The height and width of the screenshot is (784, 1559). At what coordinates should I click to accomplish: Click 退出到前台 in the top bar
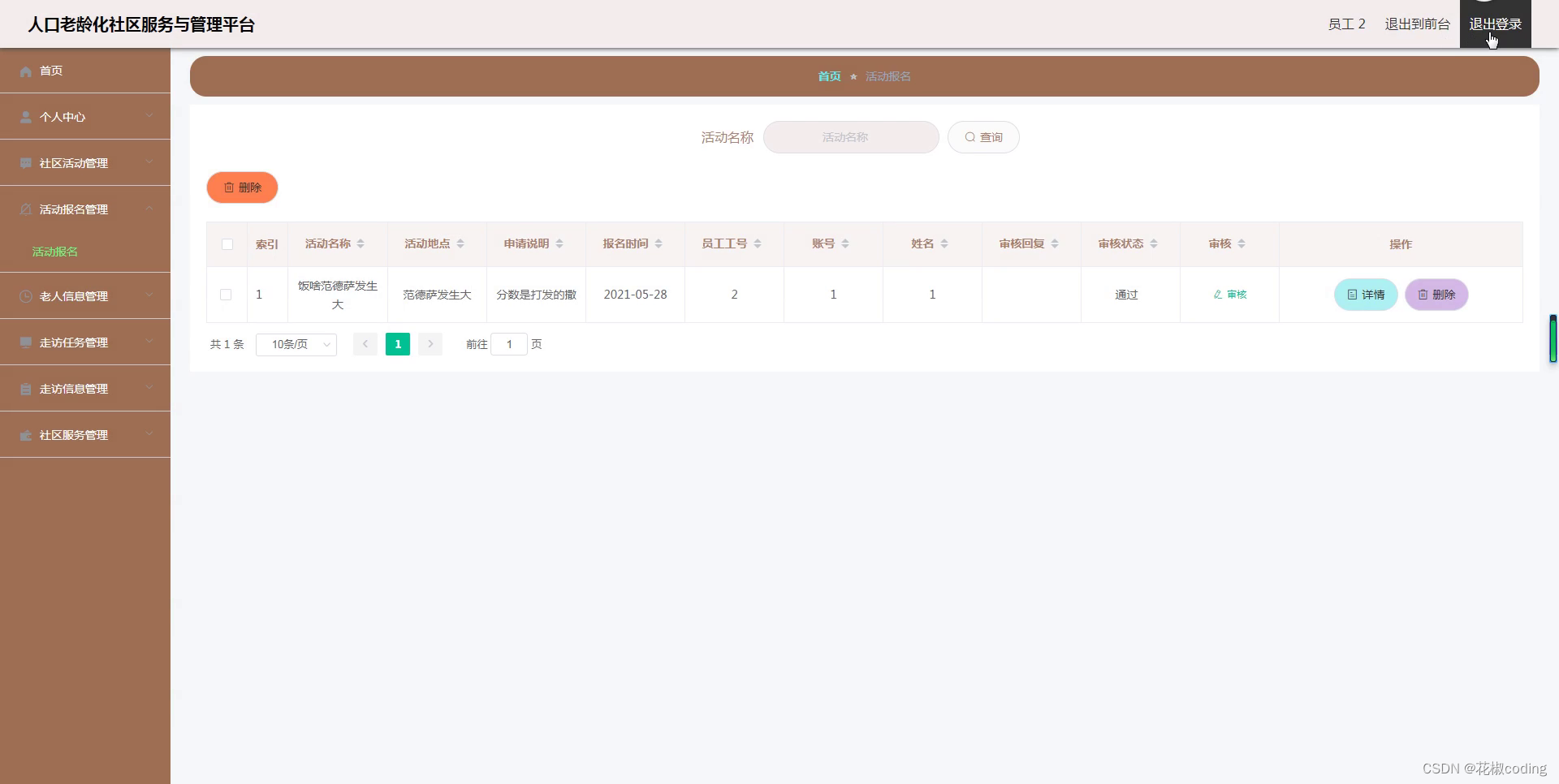[1418, 24]
